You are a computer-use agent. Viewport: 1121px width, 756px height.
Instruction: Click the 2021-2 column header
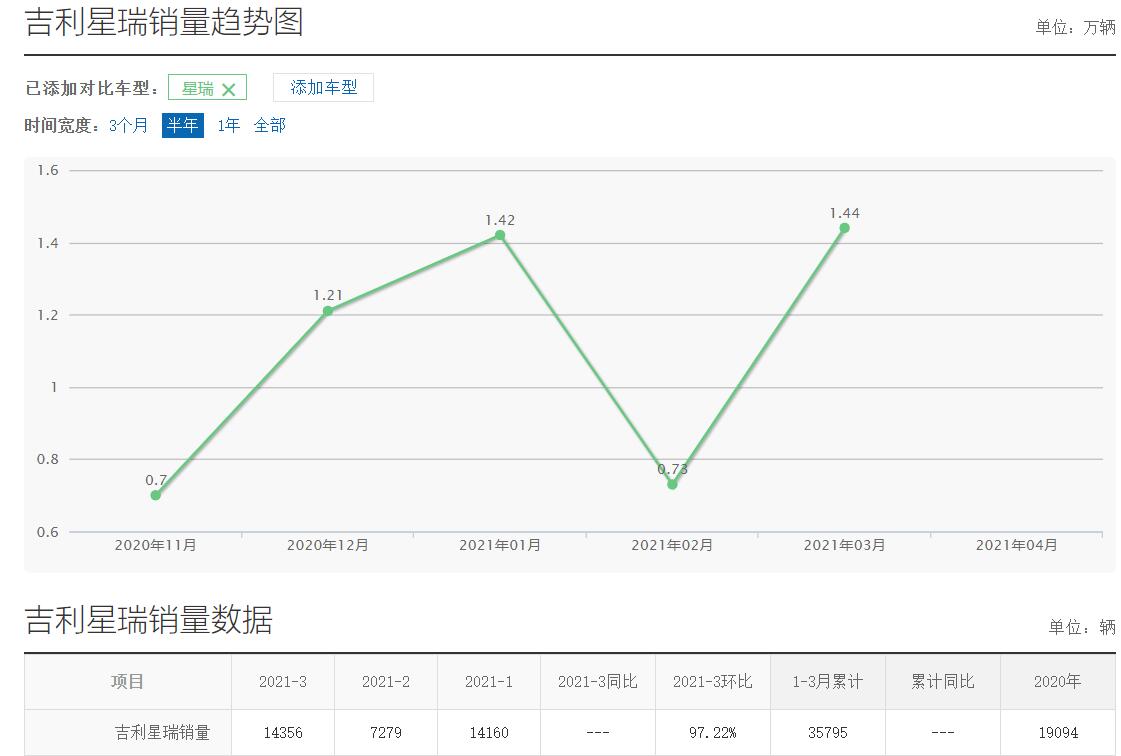coord(386,682)
